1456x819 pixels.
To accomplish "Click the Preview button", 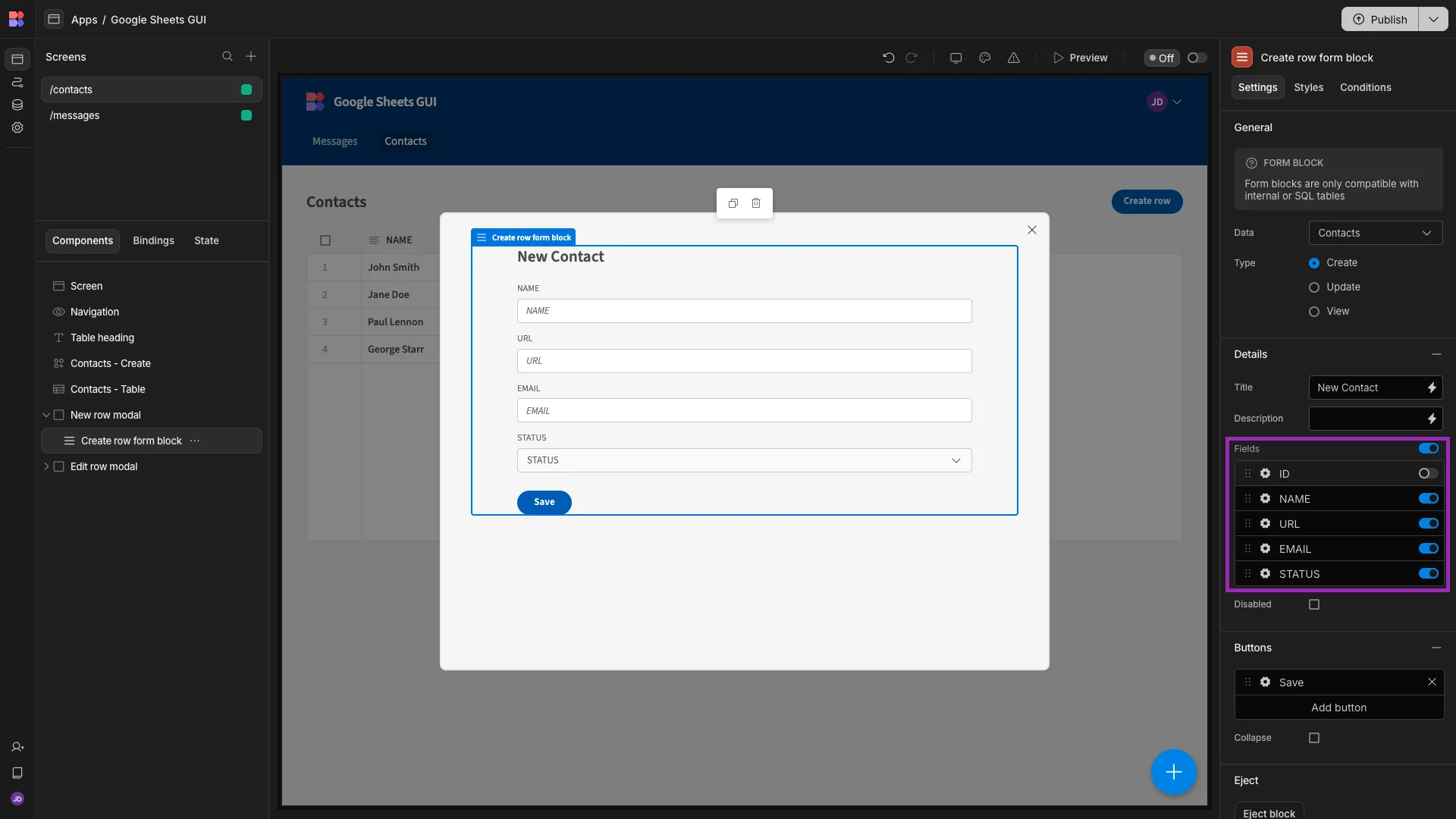I will [1080, 58].
